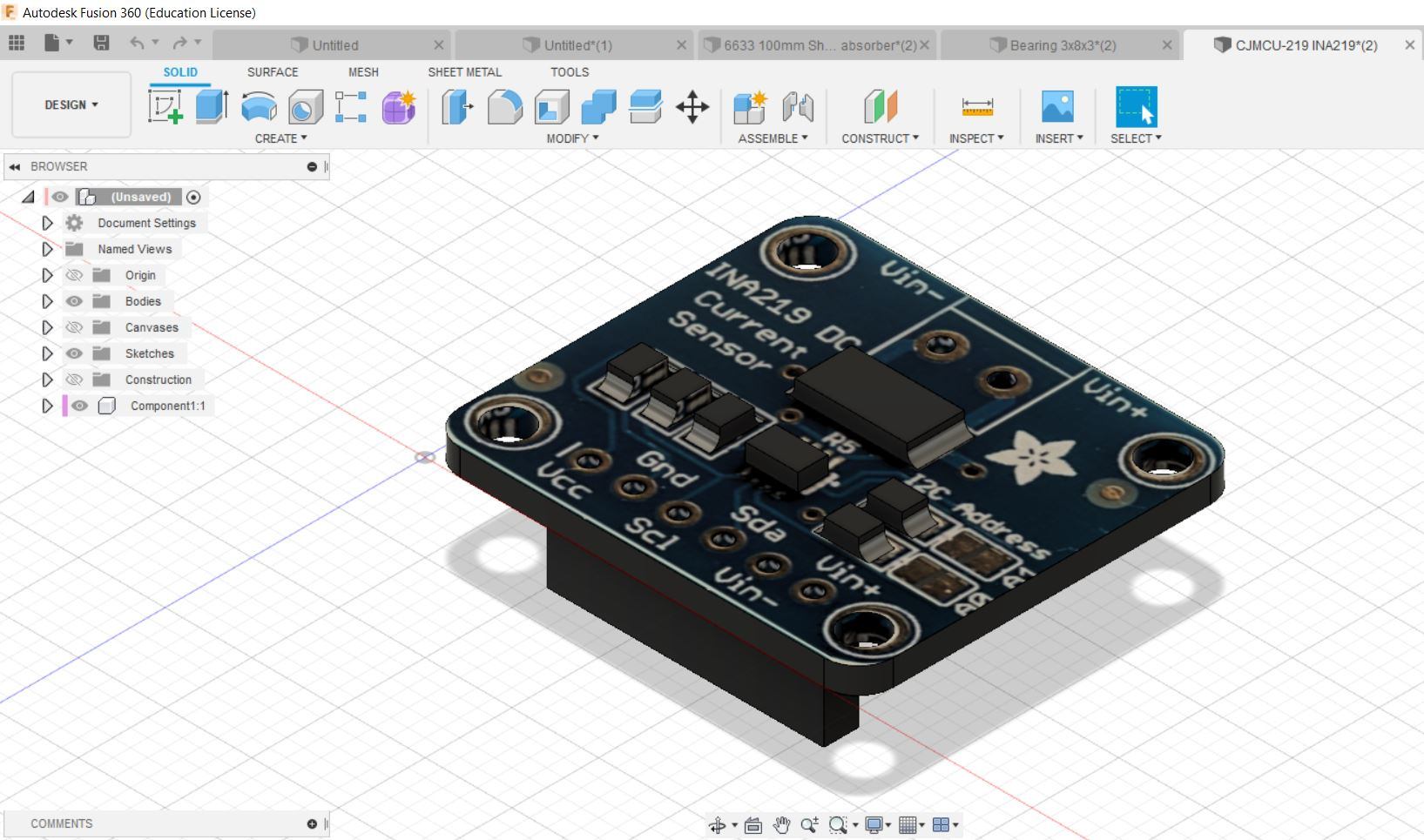1424x840 pixels.
Task: Expand the Bodies folder
Action: [x=47, y=301]
